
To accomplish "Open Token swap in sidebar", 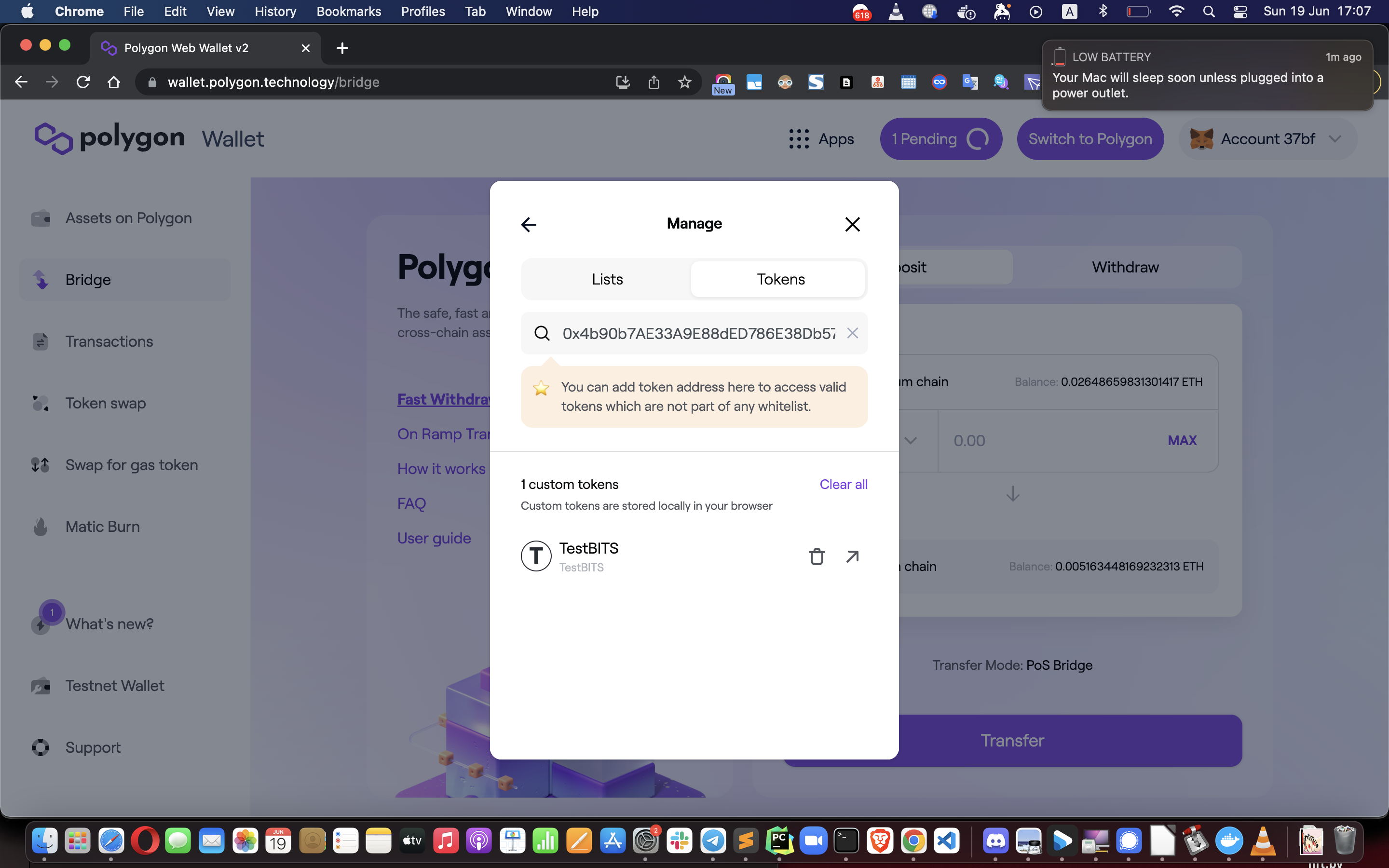I will (x=106, y=403).
